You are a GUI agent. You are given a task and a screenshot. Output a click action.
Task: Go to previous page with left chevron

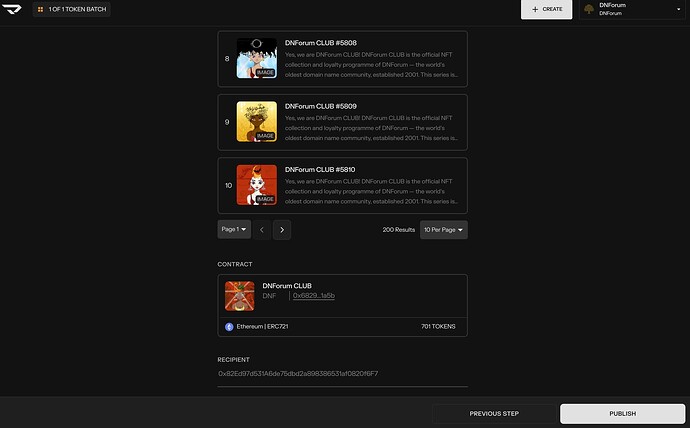[262, 230]
